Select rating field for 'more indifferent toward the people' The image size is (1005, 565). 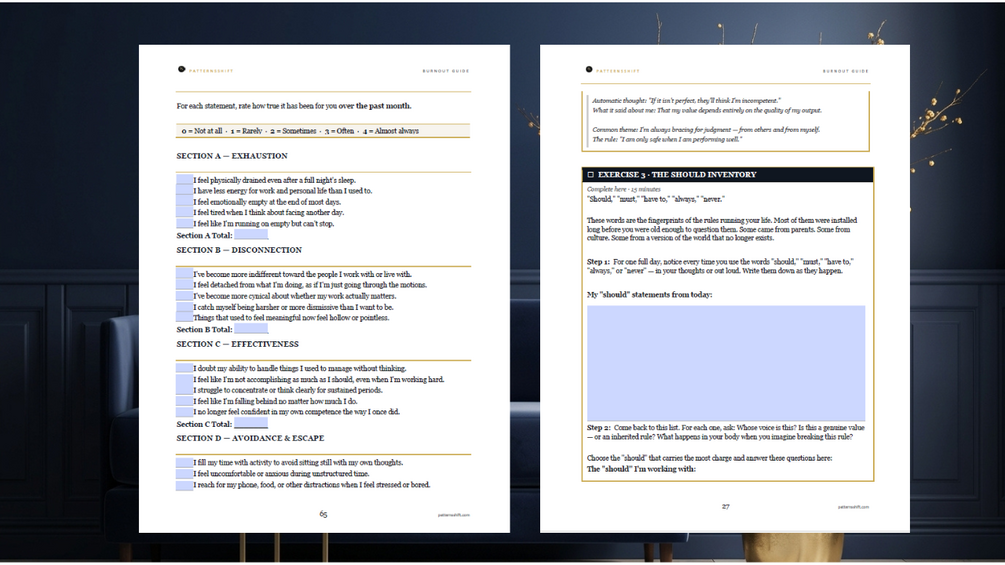click(x=185, y=274)
